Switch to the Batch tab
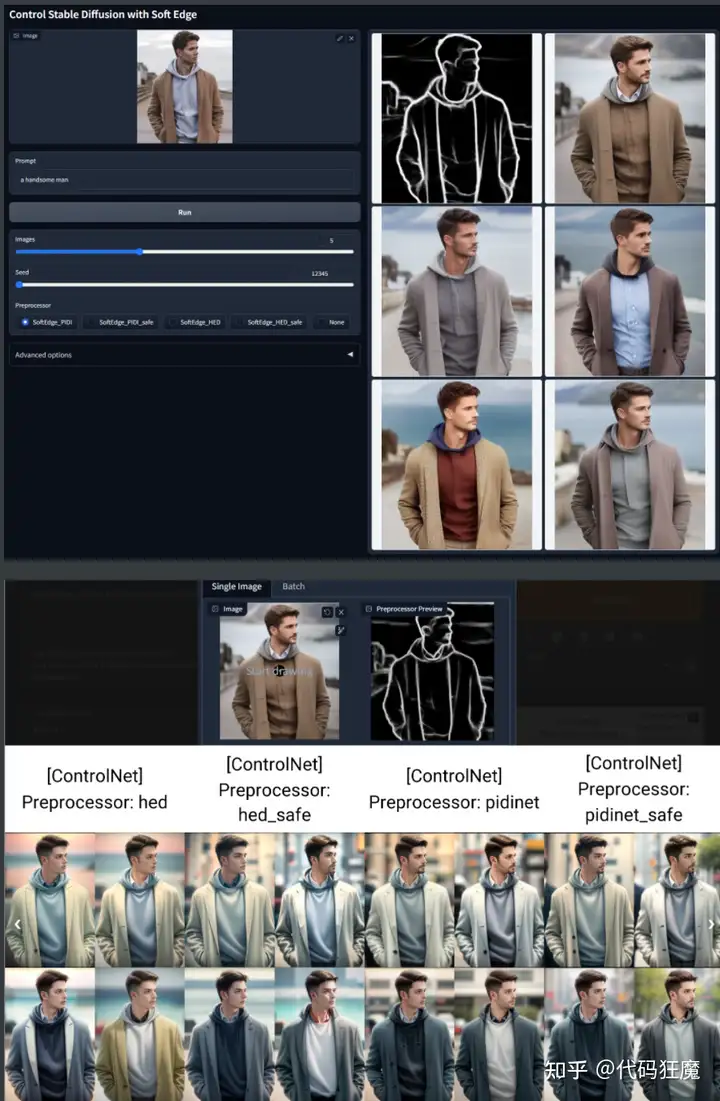Viewport: 720px width, 1101px height. pos(294,586)
